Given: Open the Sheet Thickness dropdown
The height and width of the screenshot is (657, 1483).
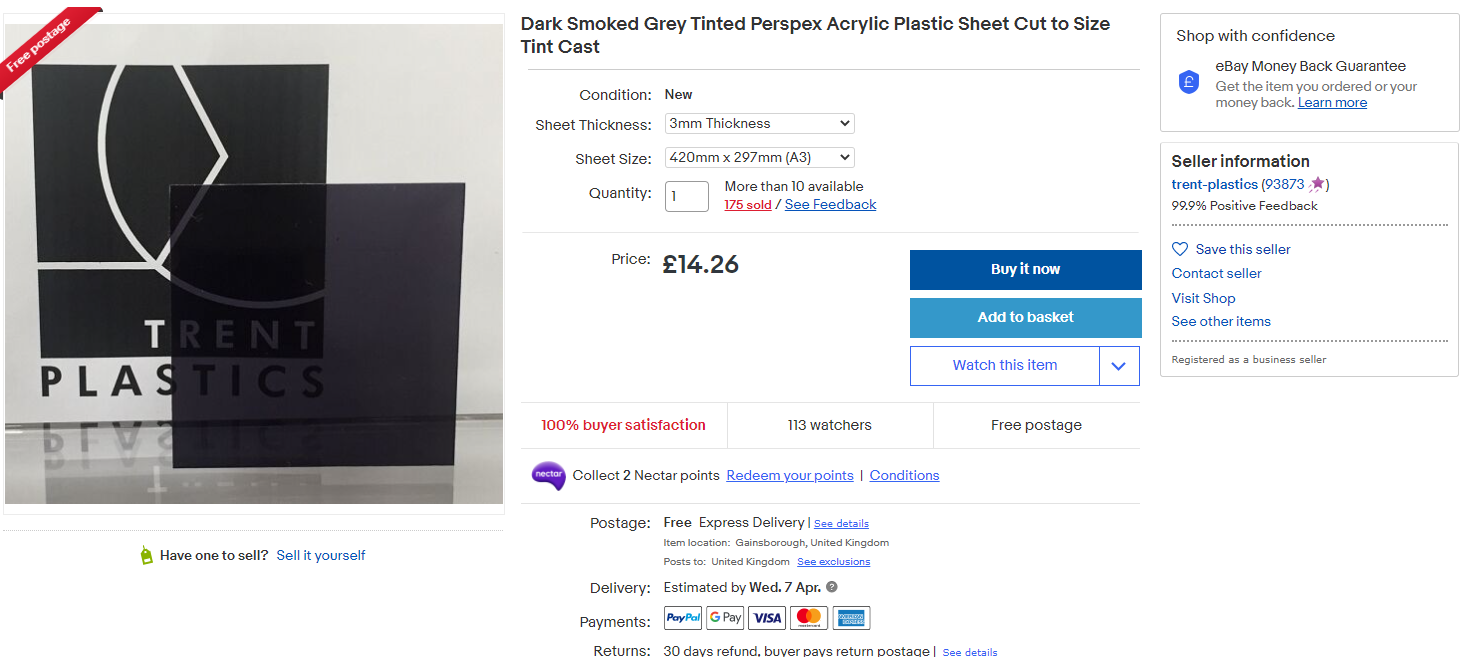Looking at the screenshot, I should click(x=759, y=123).
